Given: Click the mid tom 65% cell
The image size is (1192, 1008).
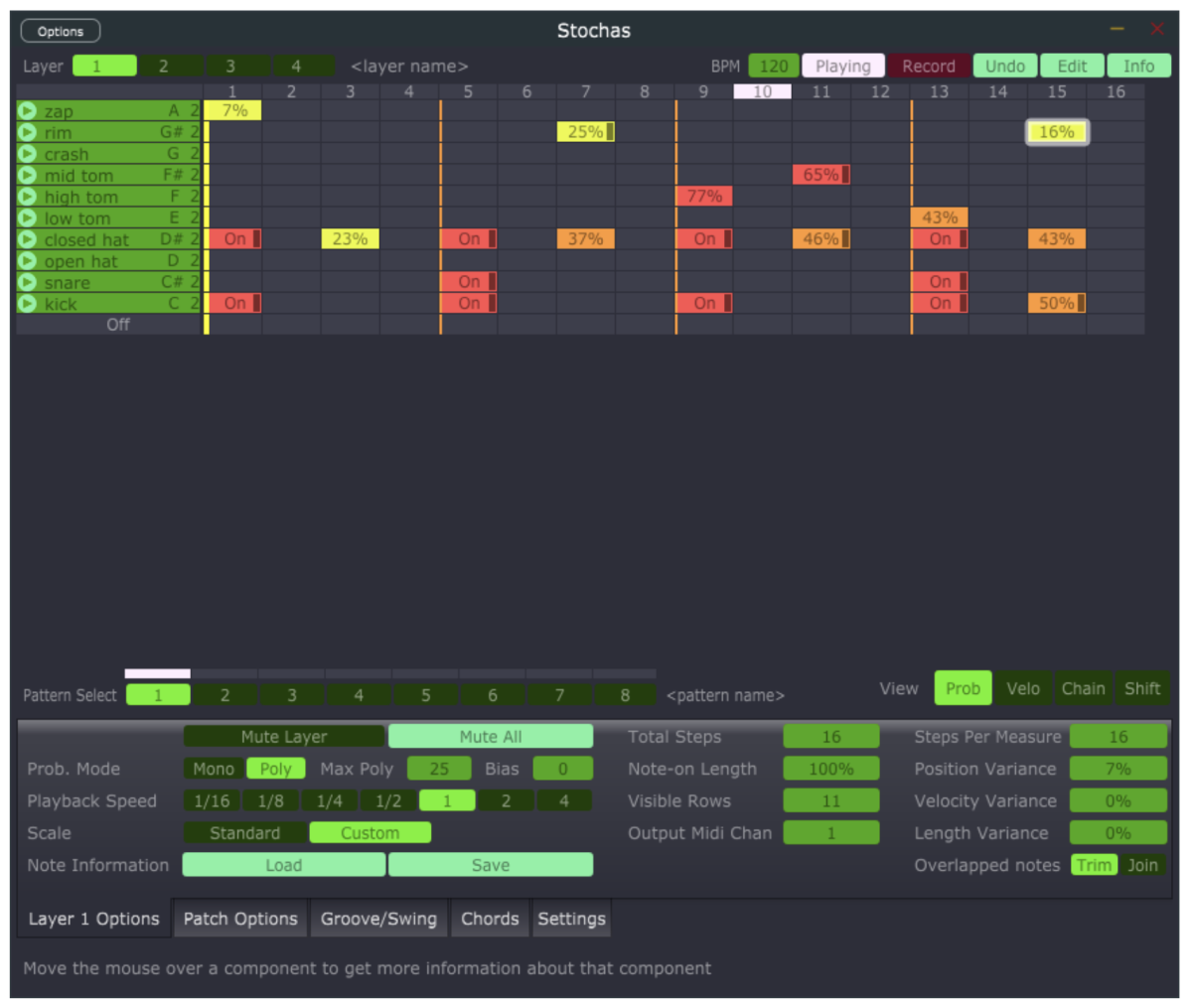Looking at the screenshot, I should pos(821,175).
